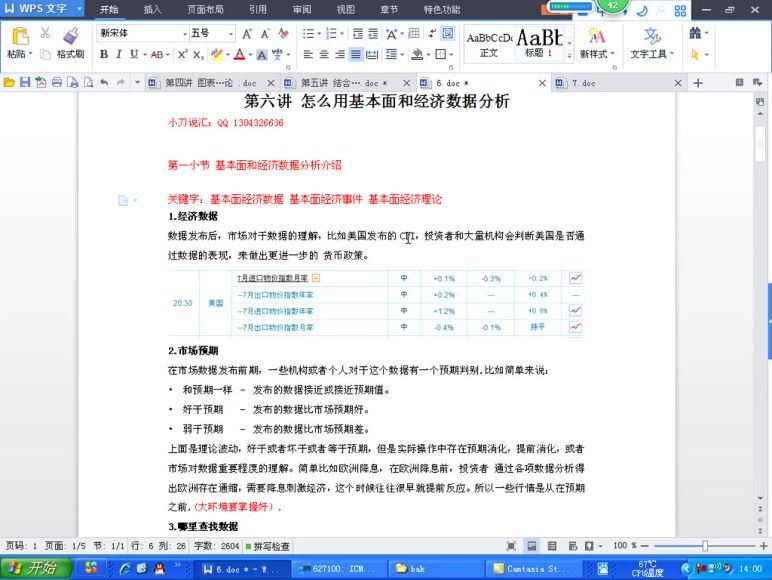Apply justified alignment
Screen dimensions: 772x580
tap(355, 54)
